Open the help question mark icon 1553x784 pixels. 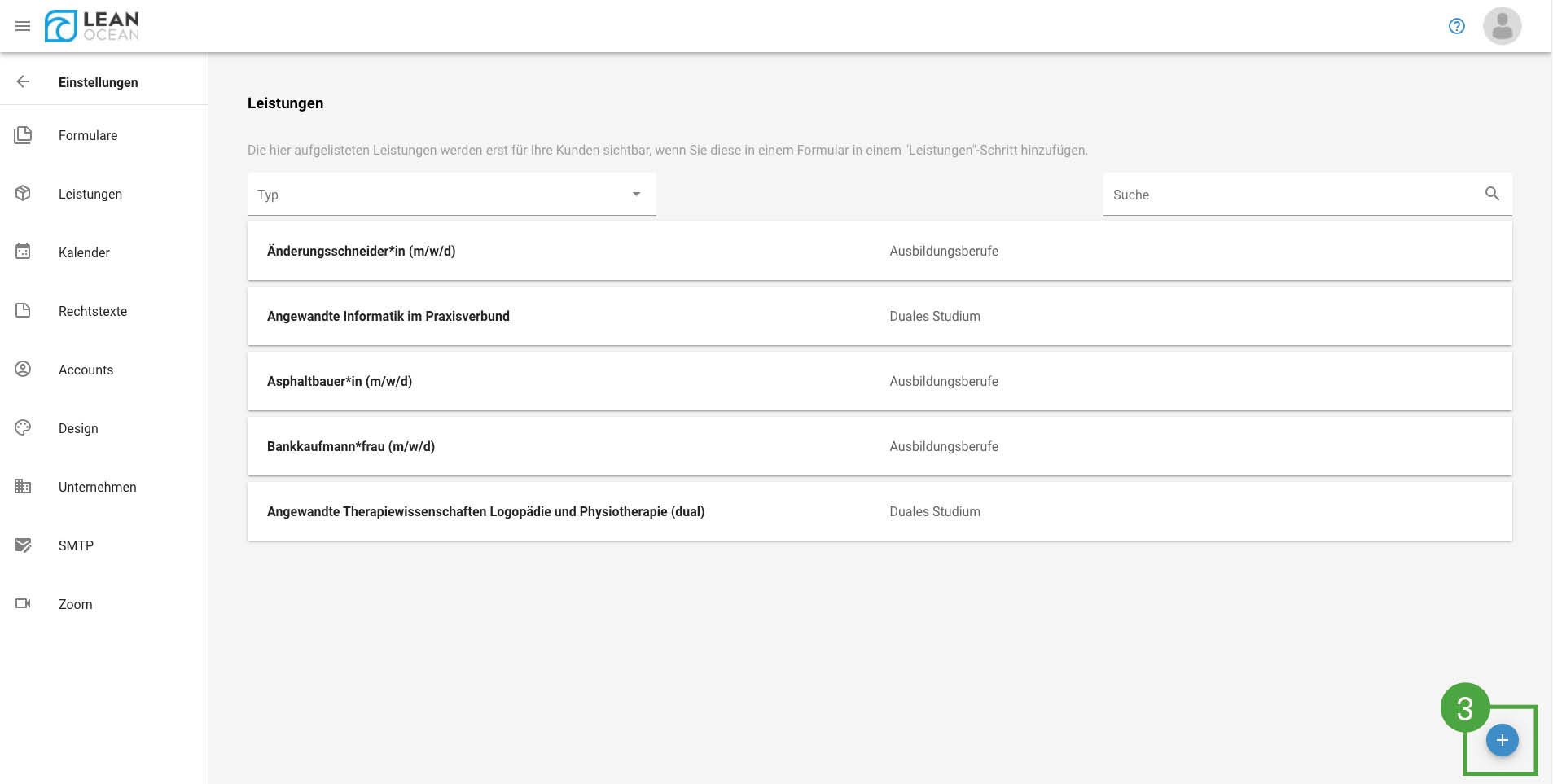(x=1456, y=26)
